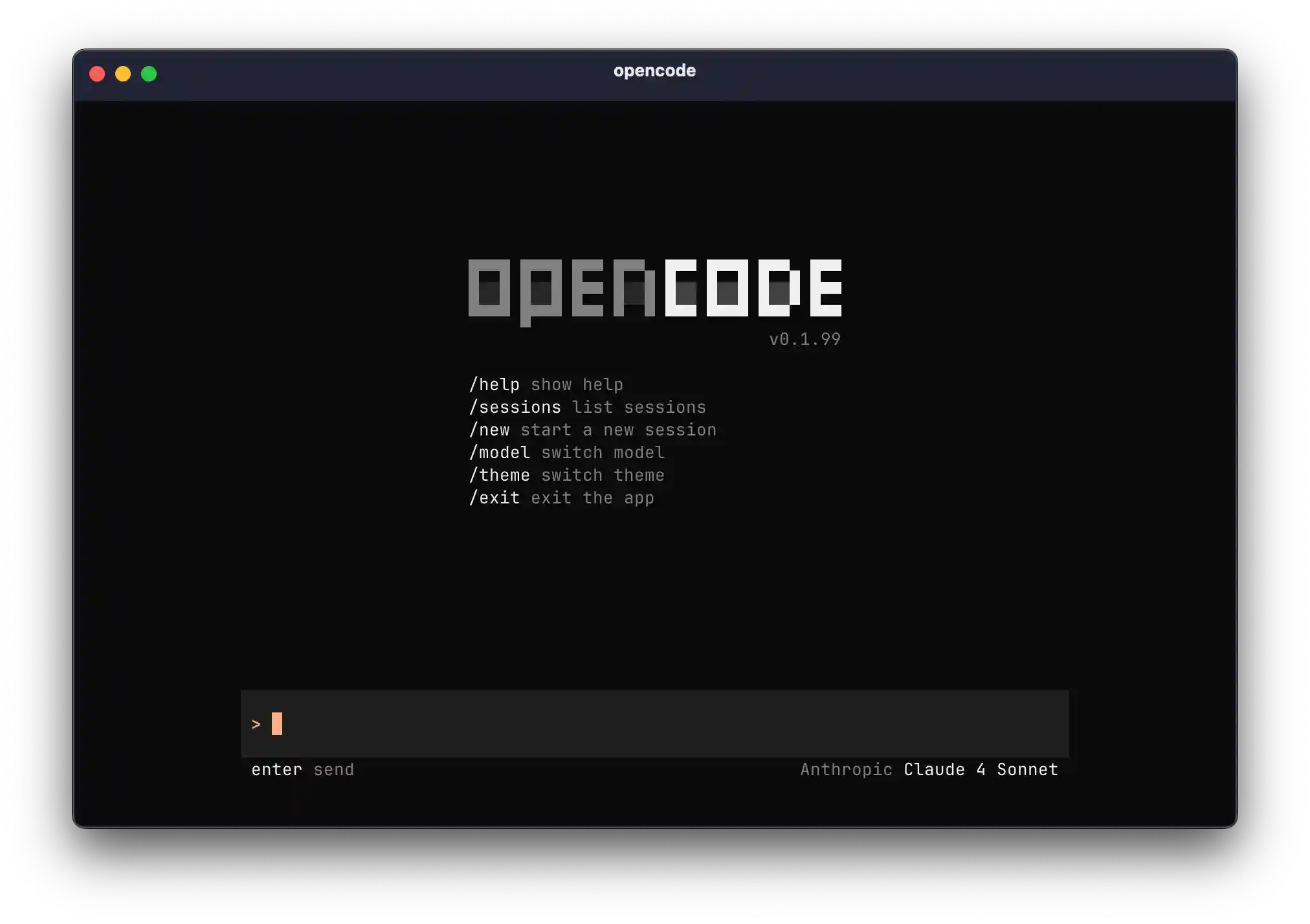Select the /help command

point(495,384)
